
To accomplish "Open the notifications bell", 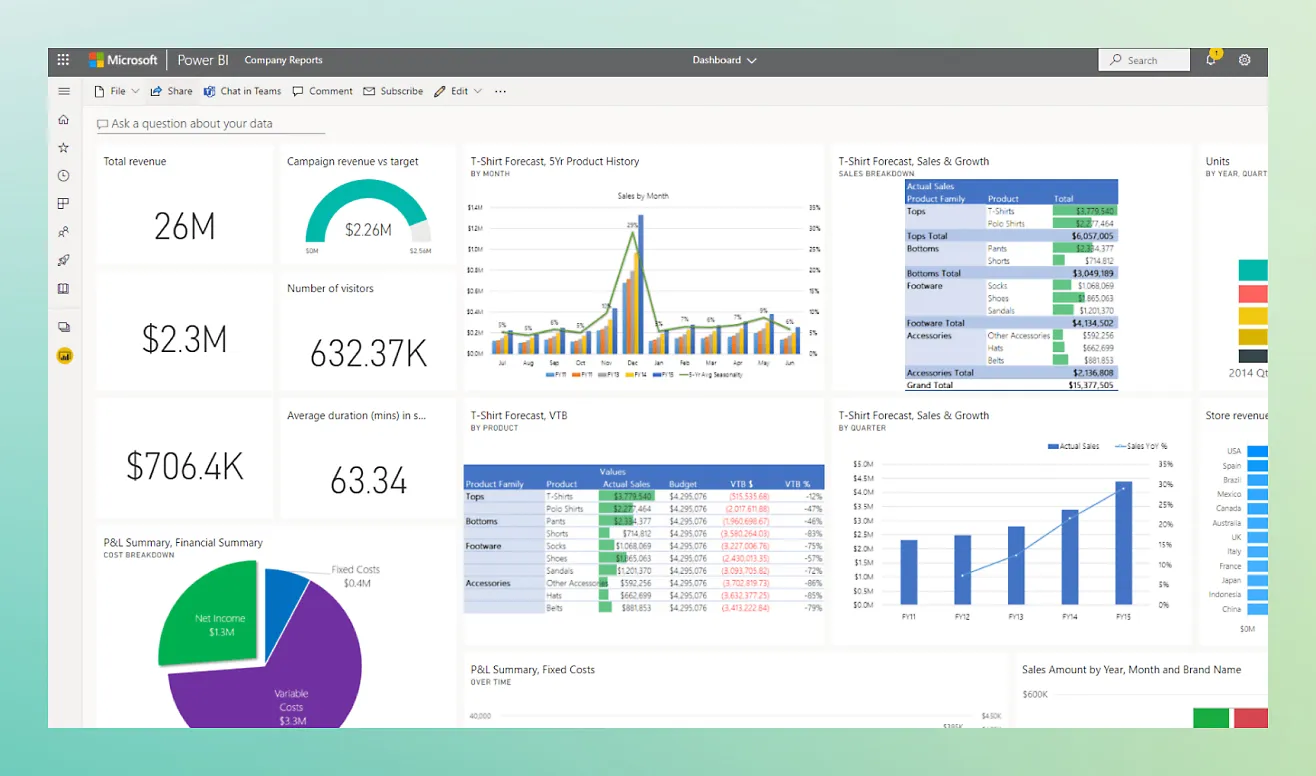I will point(1211,60).
